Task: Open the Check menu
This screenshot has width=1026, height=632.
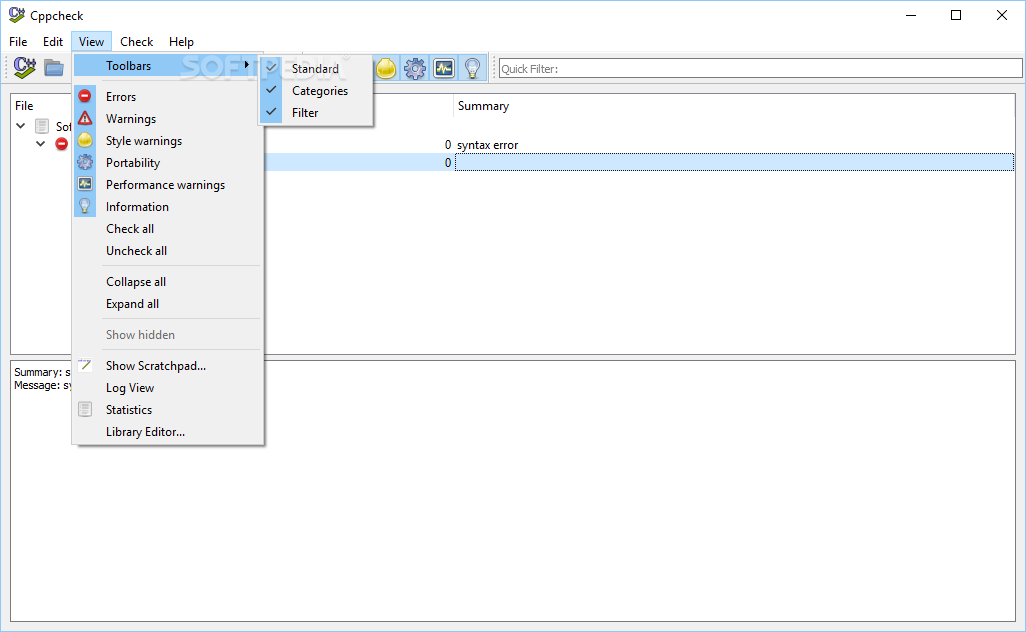Action: (x=137, y=42)
